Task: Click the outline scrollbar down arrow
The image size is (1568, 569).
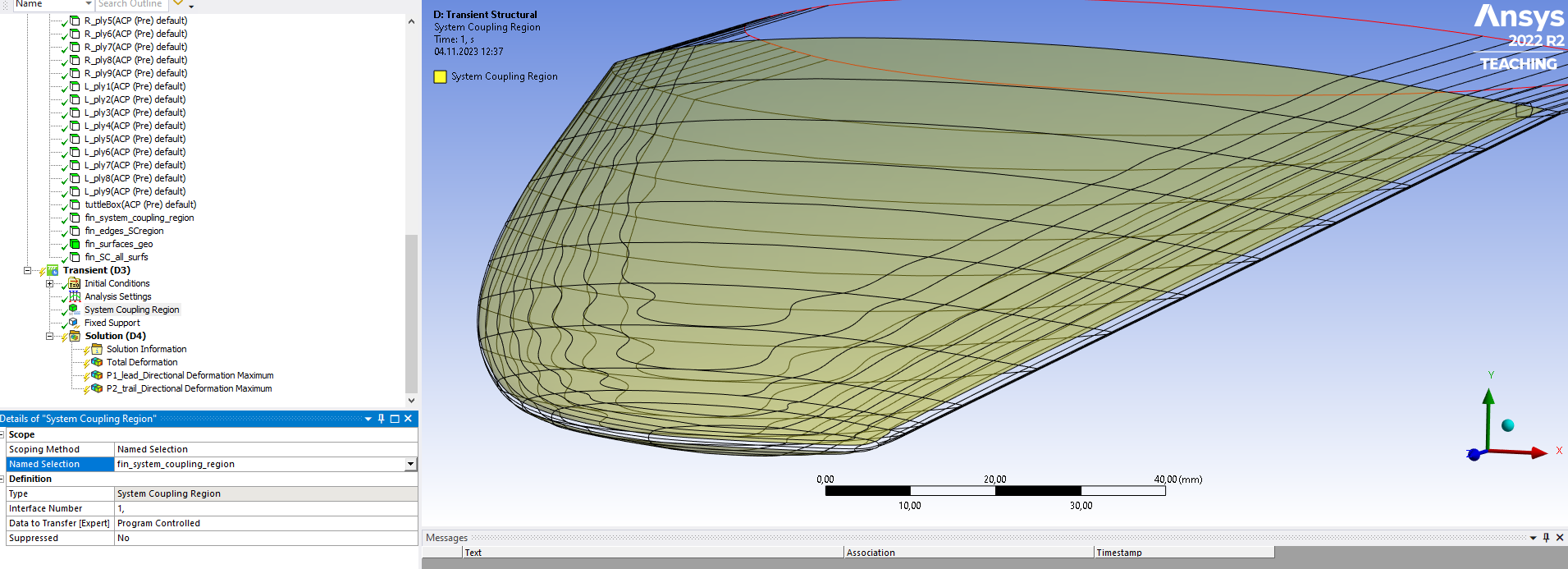Action: click(x=411, y=401)
